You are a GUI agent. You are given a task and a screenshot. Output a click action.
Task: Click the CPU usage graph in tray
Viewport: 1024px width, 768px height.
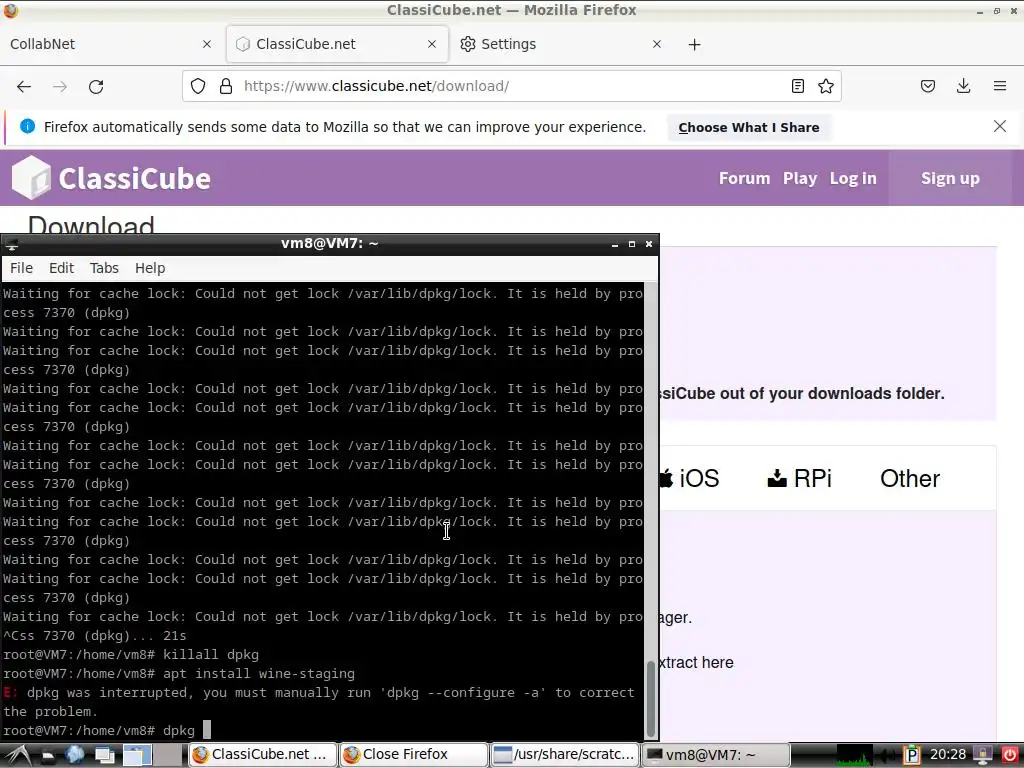[854, 755]
